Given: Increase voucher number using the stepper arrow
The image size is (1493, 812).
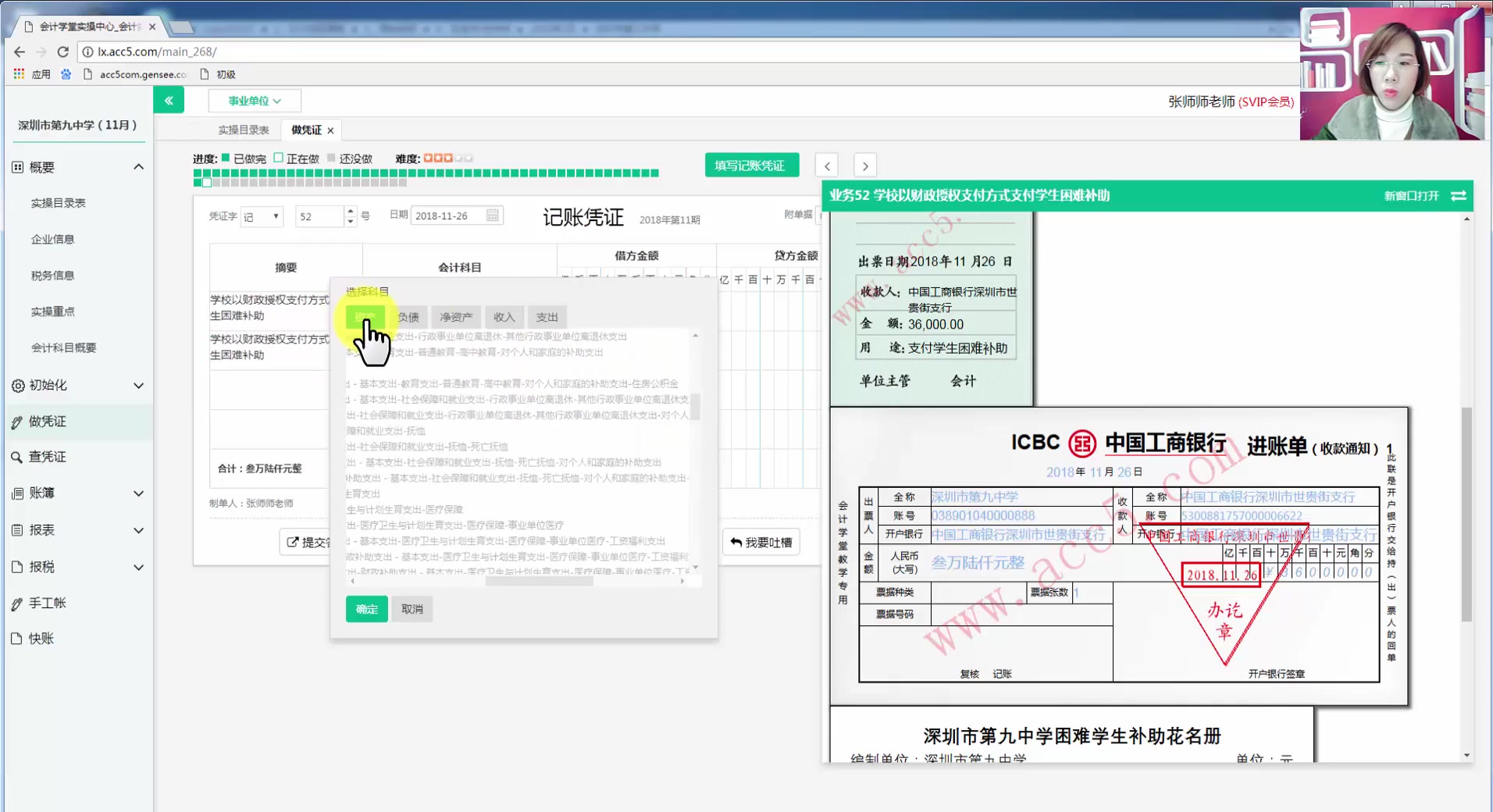Looking at the screenshot, I should tap(349, 211).
